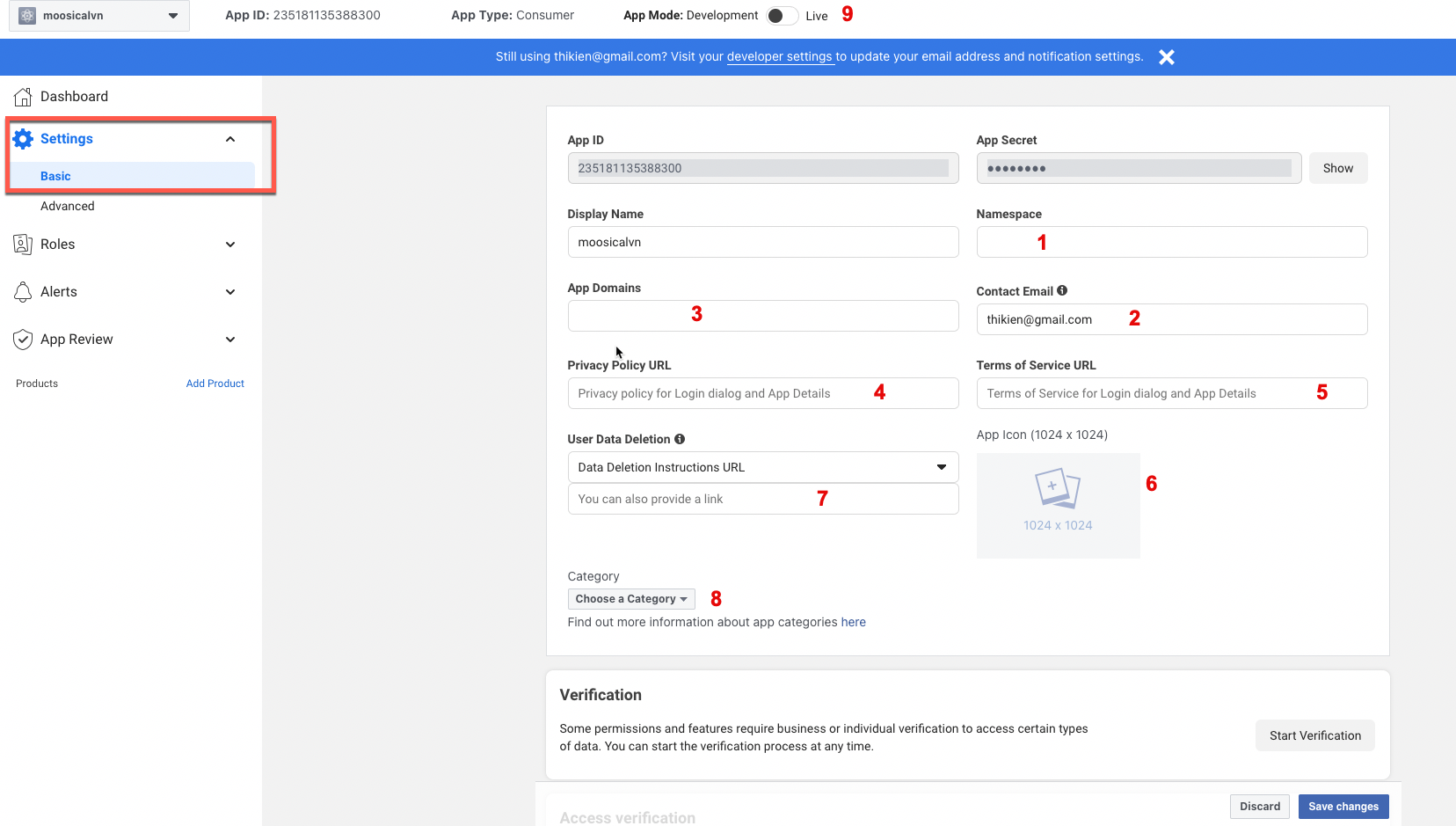Click the Privacy Policy URL field
This screenshot has height=826, width=1456.
pos(763,393)
